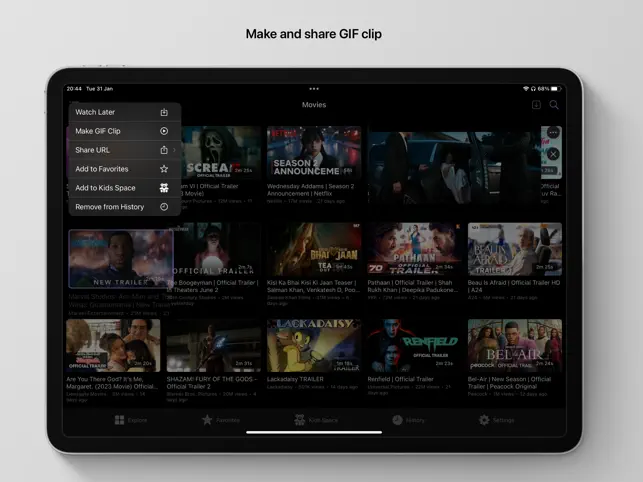Click the Remove from History clock icon

click(164, 206)
